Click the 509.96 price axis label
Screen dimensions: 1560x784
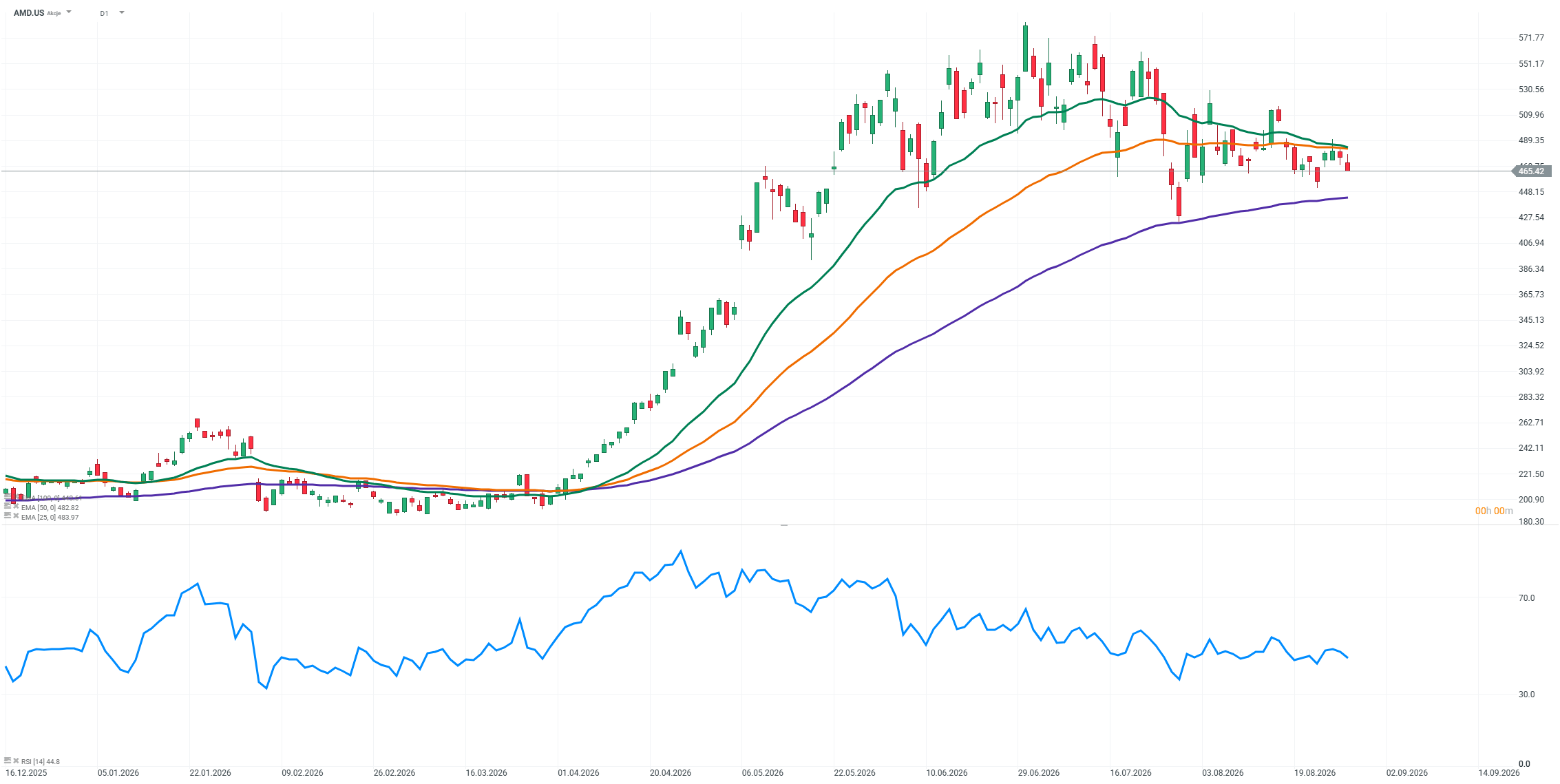[1531, 115]
